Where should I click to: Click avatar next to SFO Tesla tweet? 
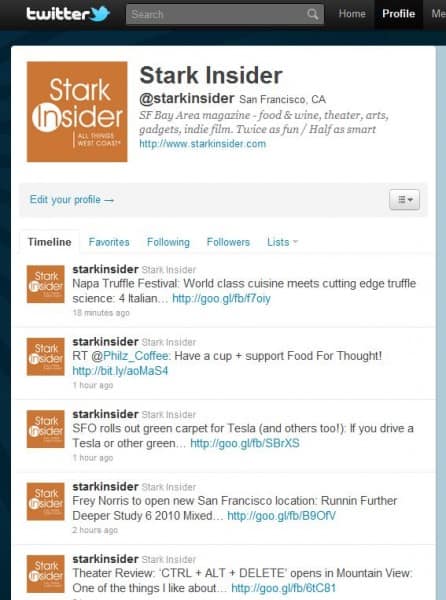pos(46,429)
